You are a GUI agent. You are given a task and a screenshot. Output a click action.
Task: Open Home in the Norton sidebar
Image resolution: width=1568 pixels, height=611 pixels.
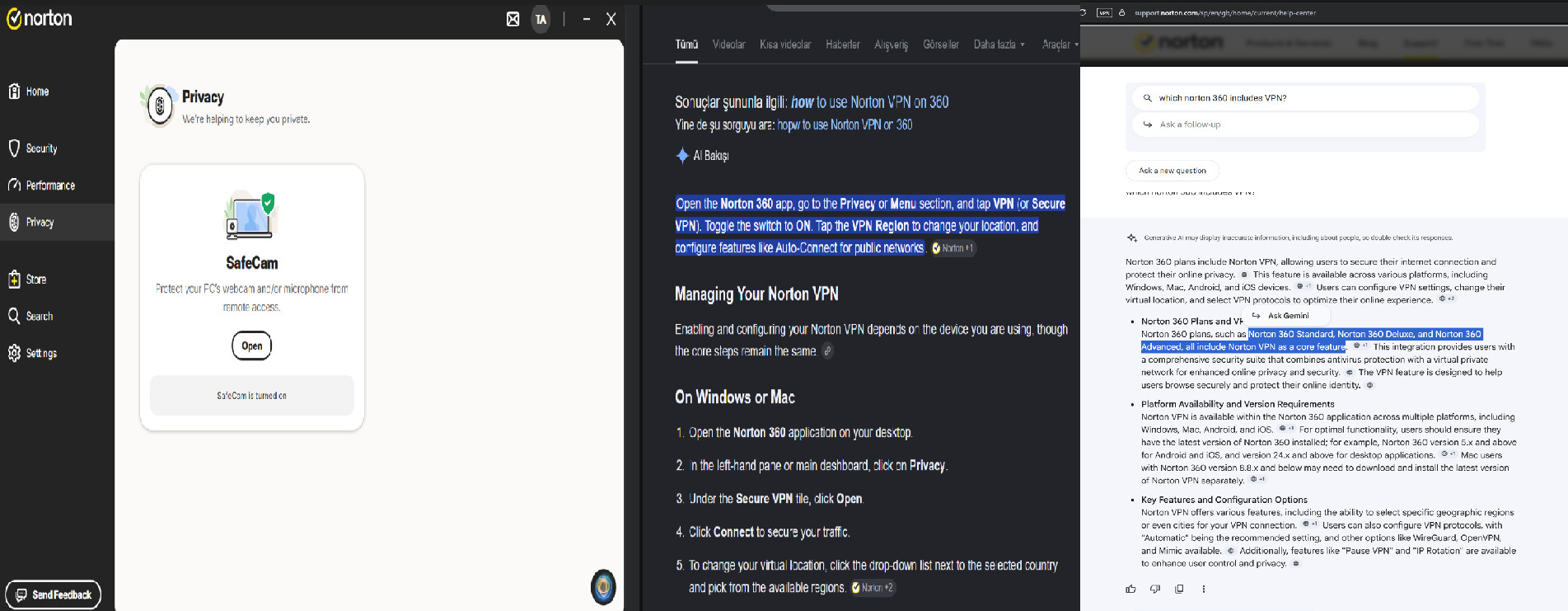click(x=30, y=92)
